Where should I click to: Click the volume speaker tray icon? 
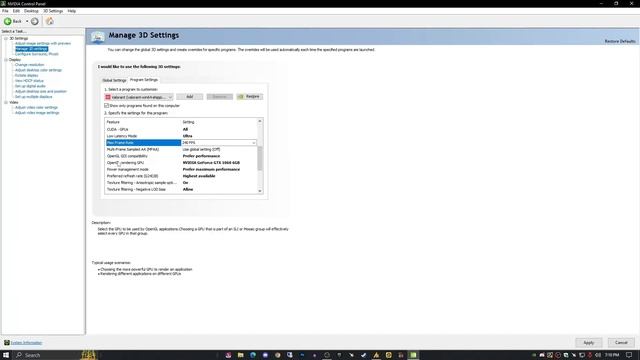598,355
